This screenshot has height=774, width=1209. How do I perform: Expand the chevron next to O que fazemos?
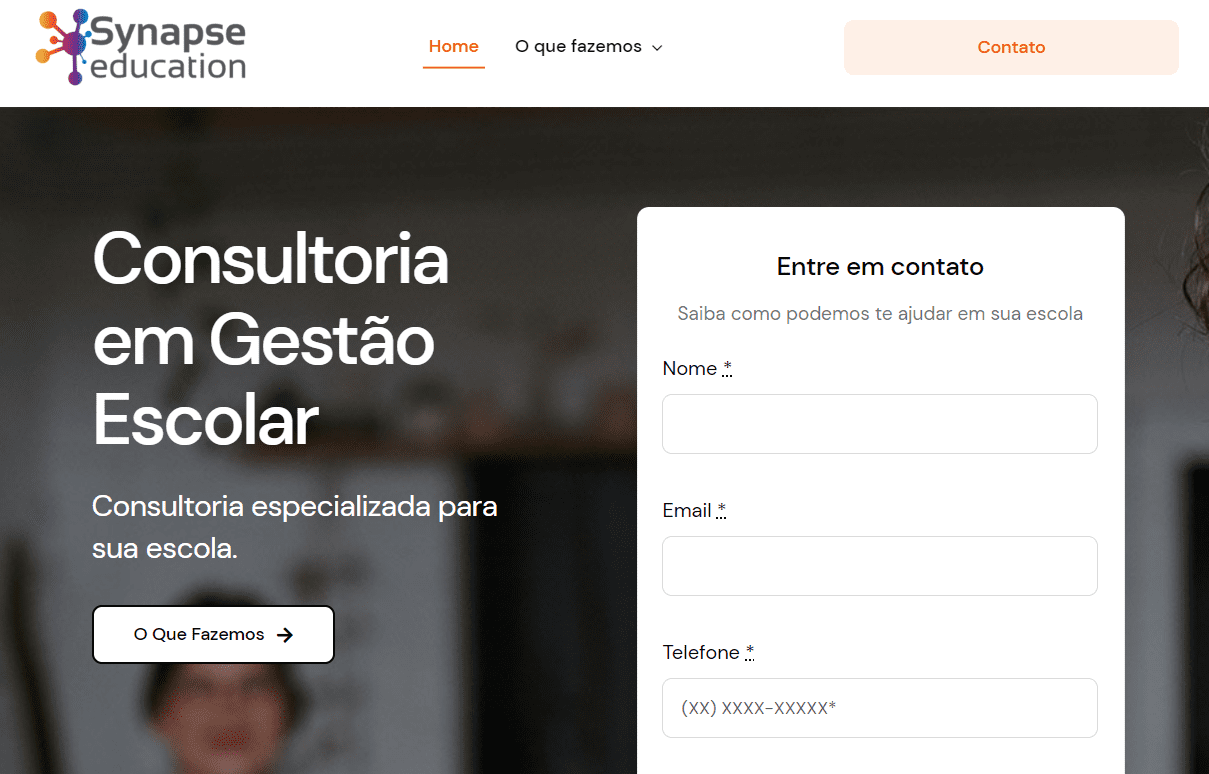pos(657,48)
